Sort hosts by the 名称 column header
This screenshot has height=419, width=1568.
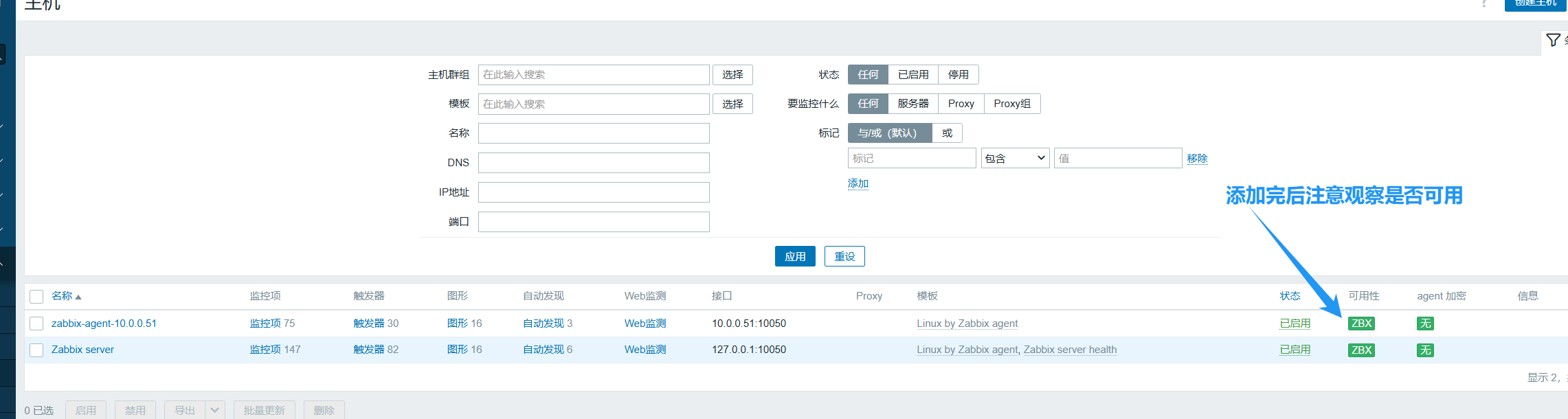pyautogui.click(x=62, y=296)
